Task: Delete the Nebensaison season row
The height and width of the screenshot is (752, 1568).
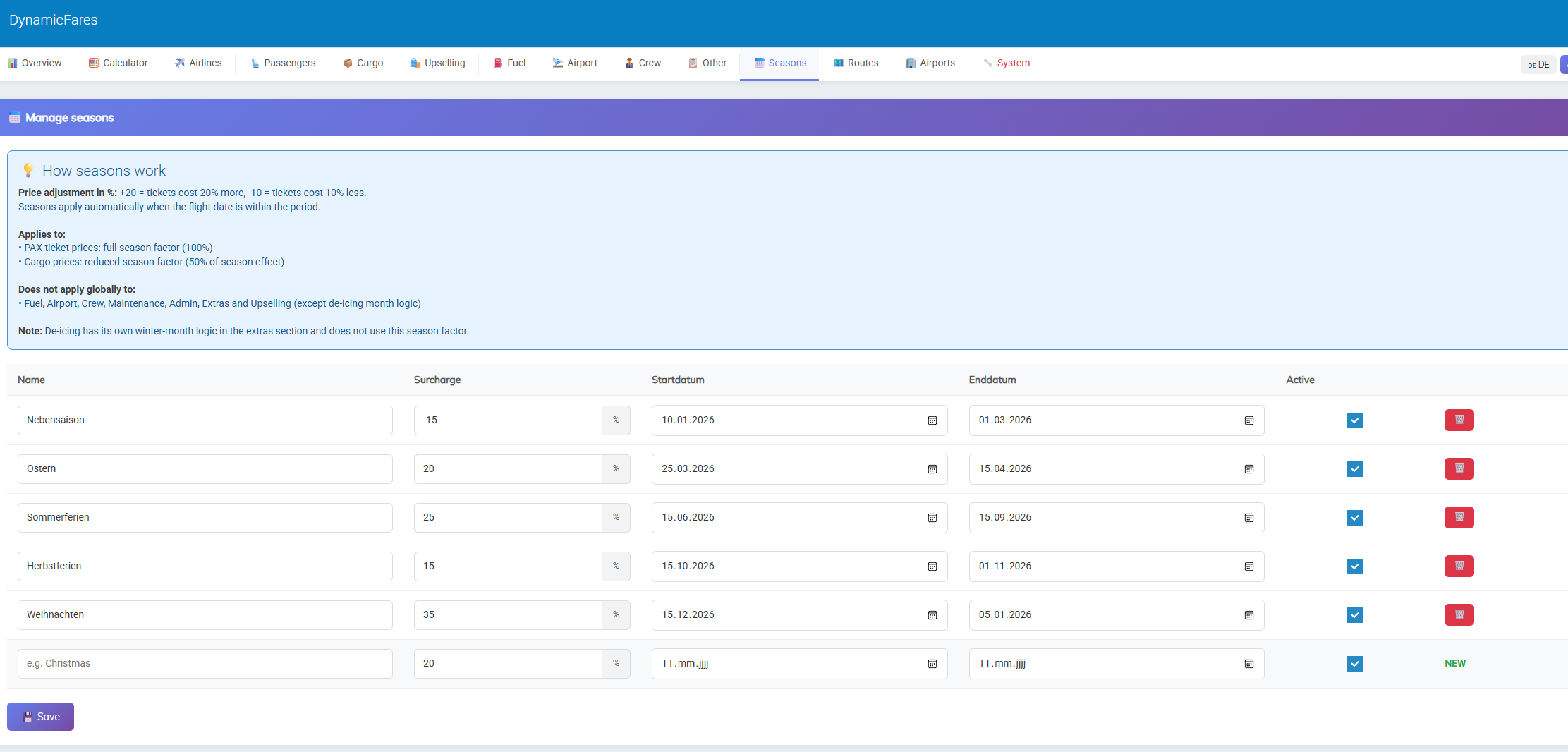Action: coord(1459,420)
